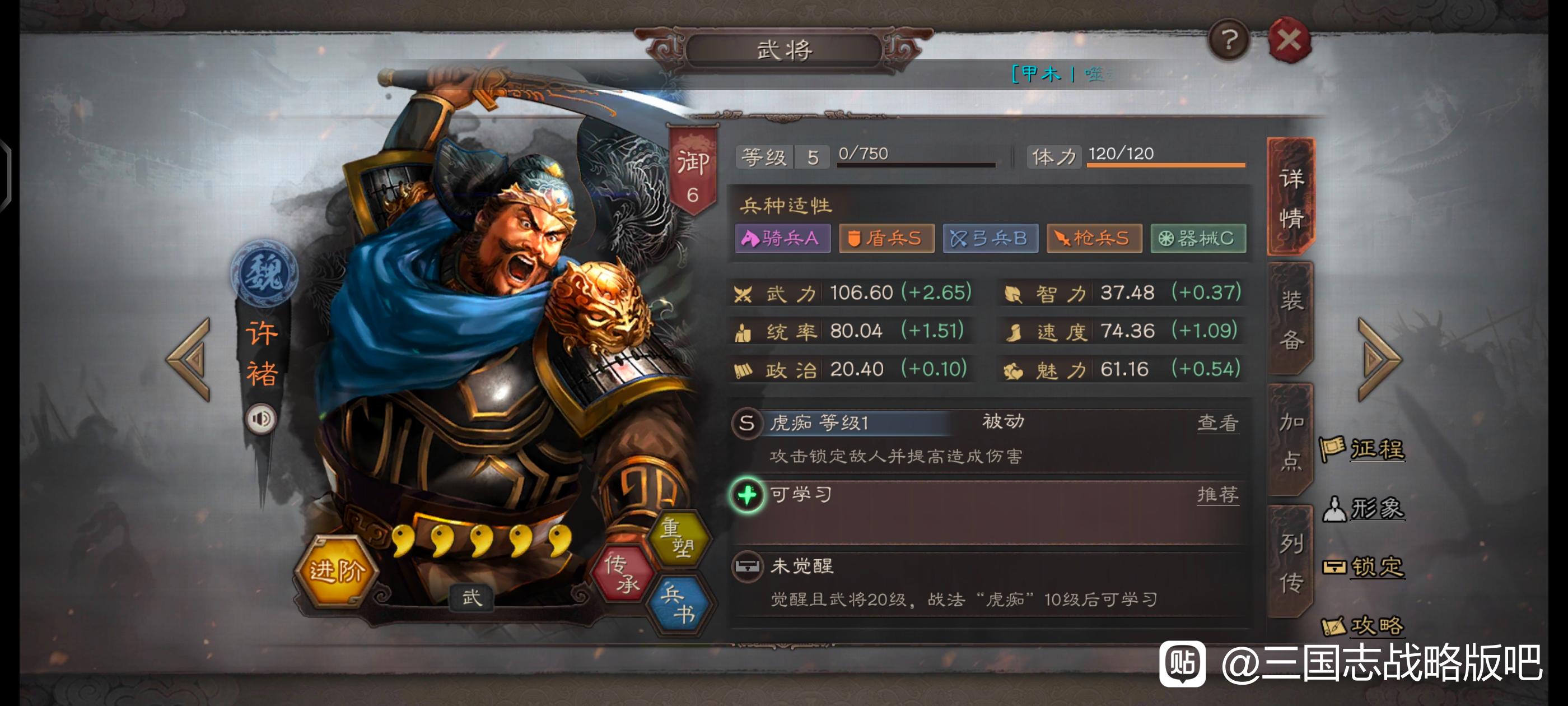Select the 骑兵A cavalry aptitude badge
Viewport: 1568px width, 706px height.
coord(782,238)
